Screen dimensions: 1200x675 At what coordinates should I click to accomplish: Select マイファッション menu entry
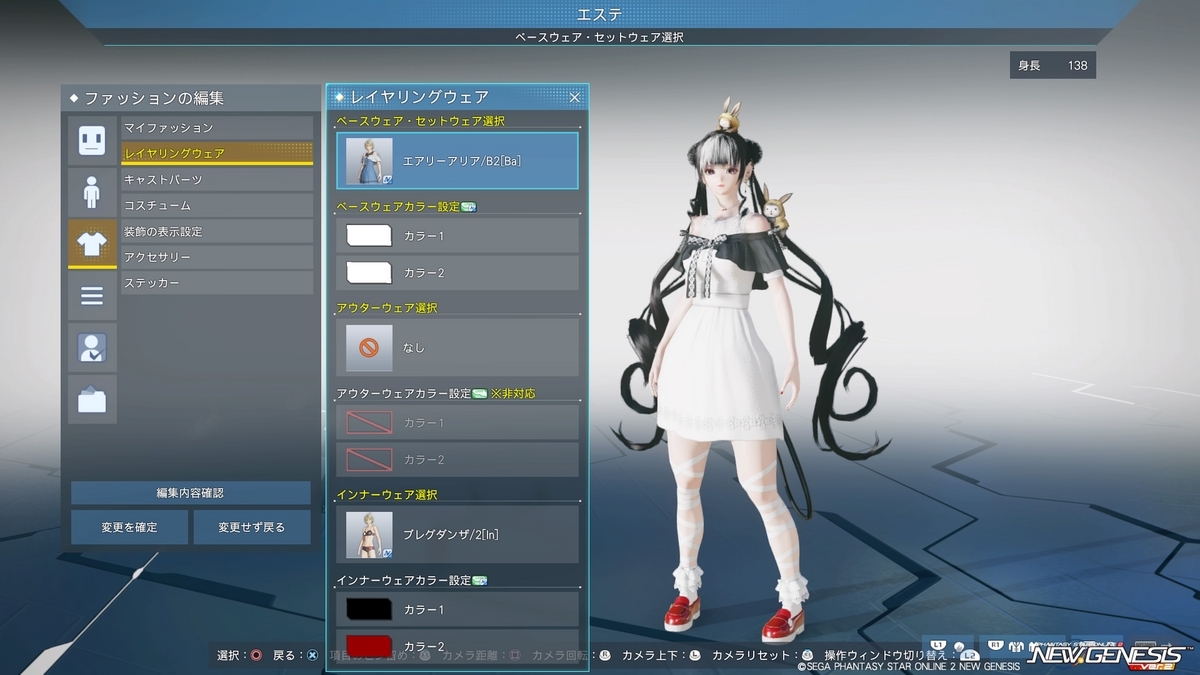pyautogui.click(x=217, y=128)
